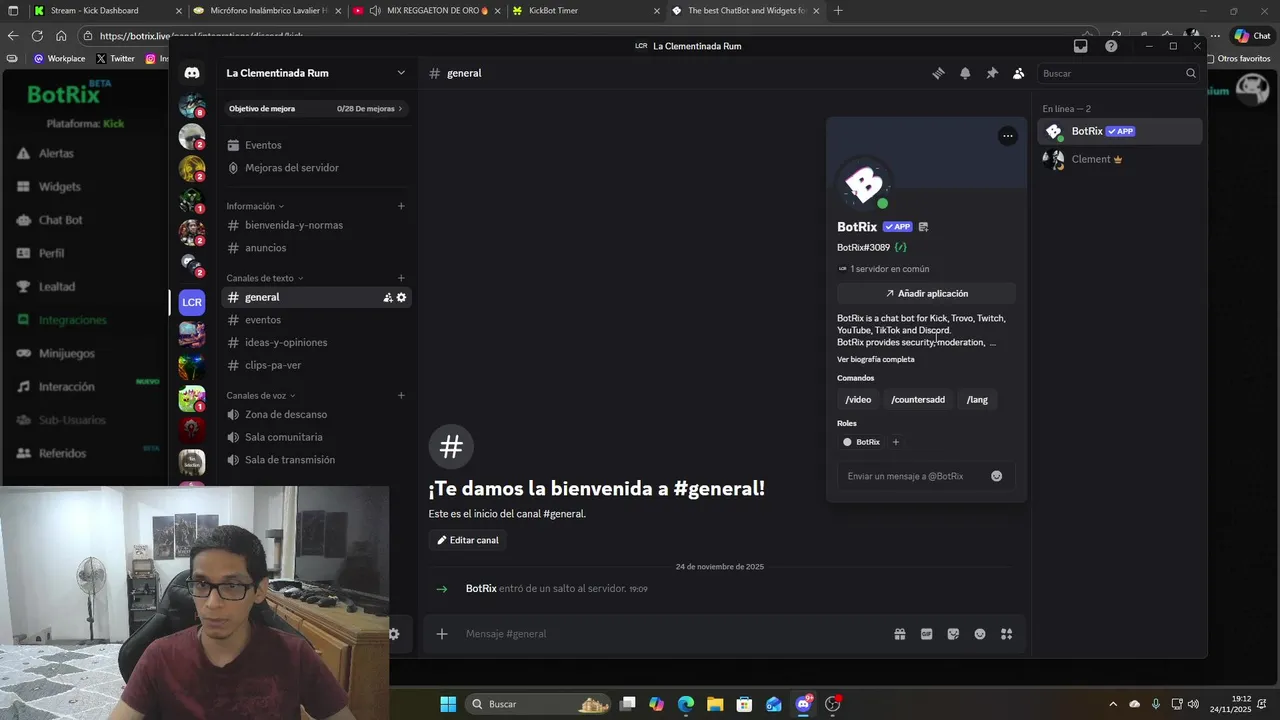The width and height of the screenshot is (1280, 720).
Task: Add a role with the plus button
Action: point(895,442)
